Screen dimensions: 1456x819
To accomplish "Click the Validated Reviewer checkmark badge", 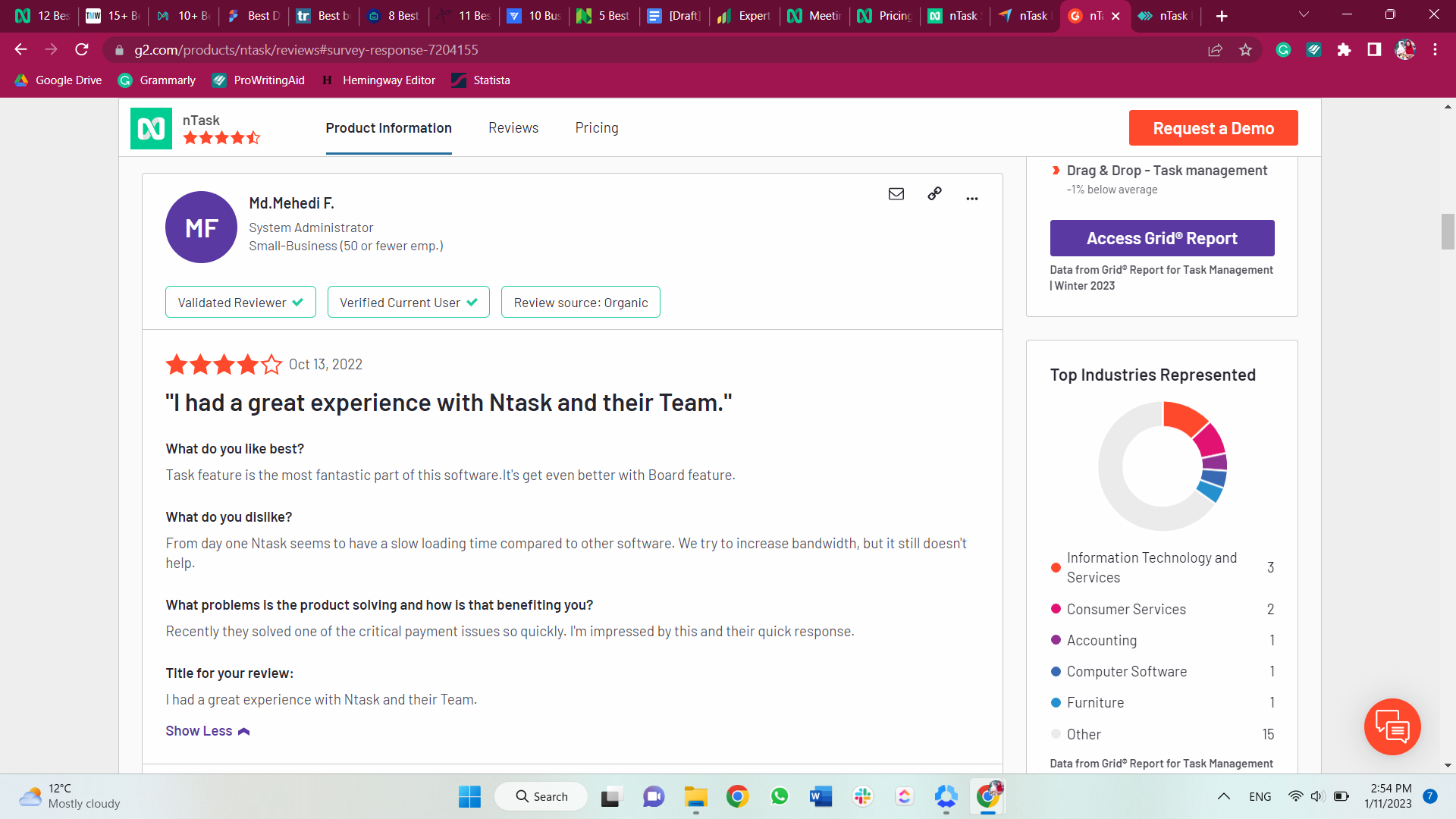I will tap(240, 303).
